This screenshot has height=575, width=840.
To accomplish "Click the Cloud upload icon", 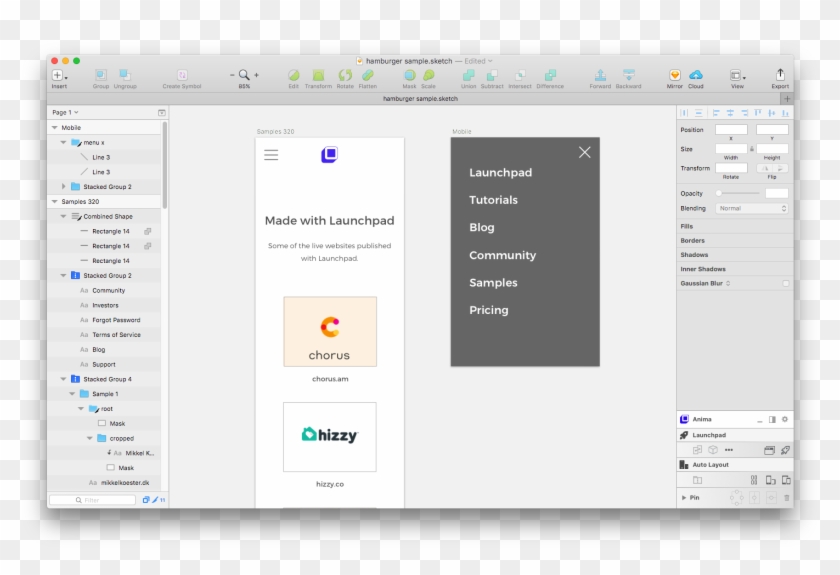I will point(696,75).
